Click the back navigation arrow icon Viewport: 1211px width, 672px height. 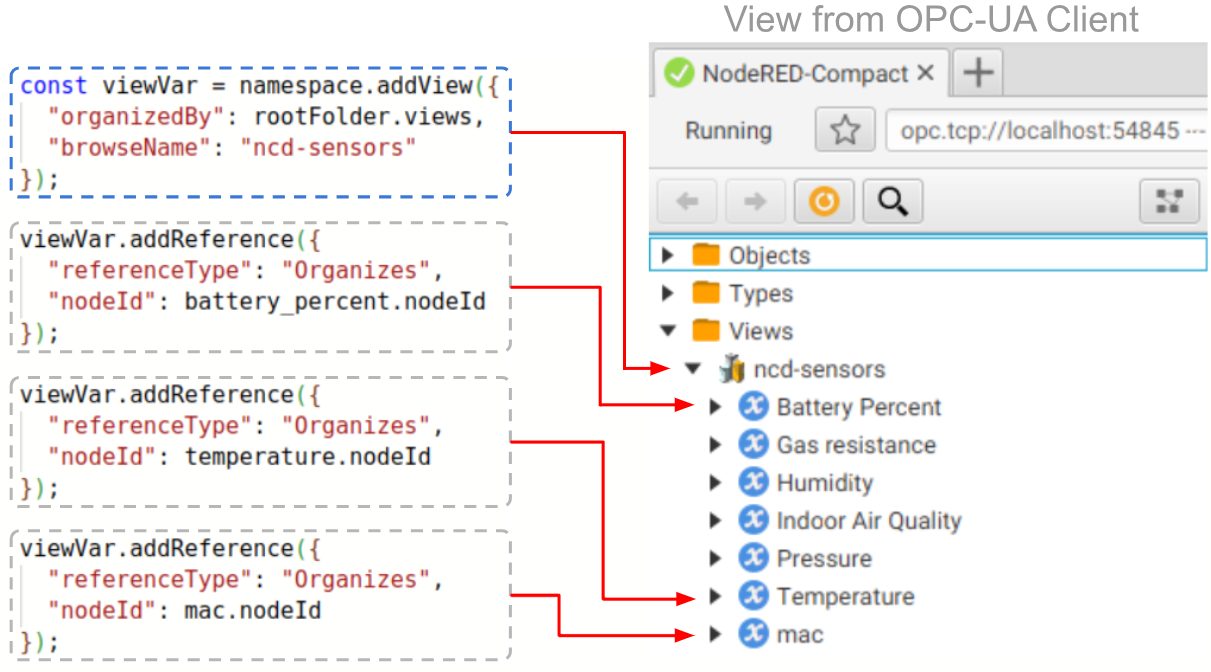point(685,200)
